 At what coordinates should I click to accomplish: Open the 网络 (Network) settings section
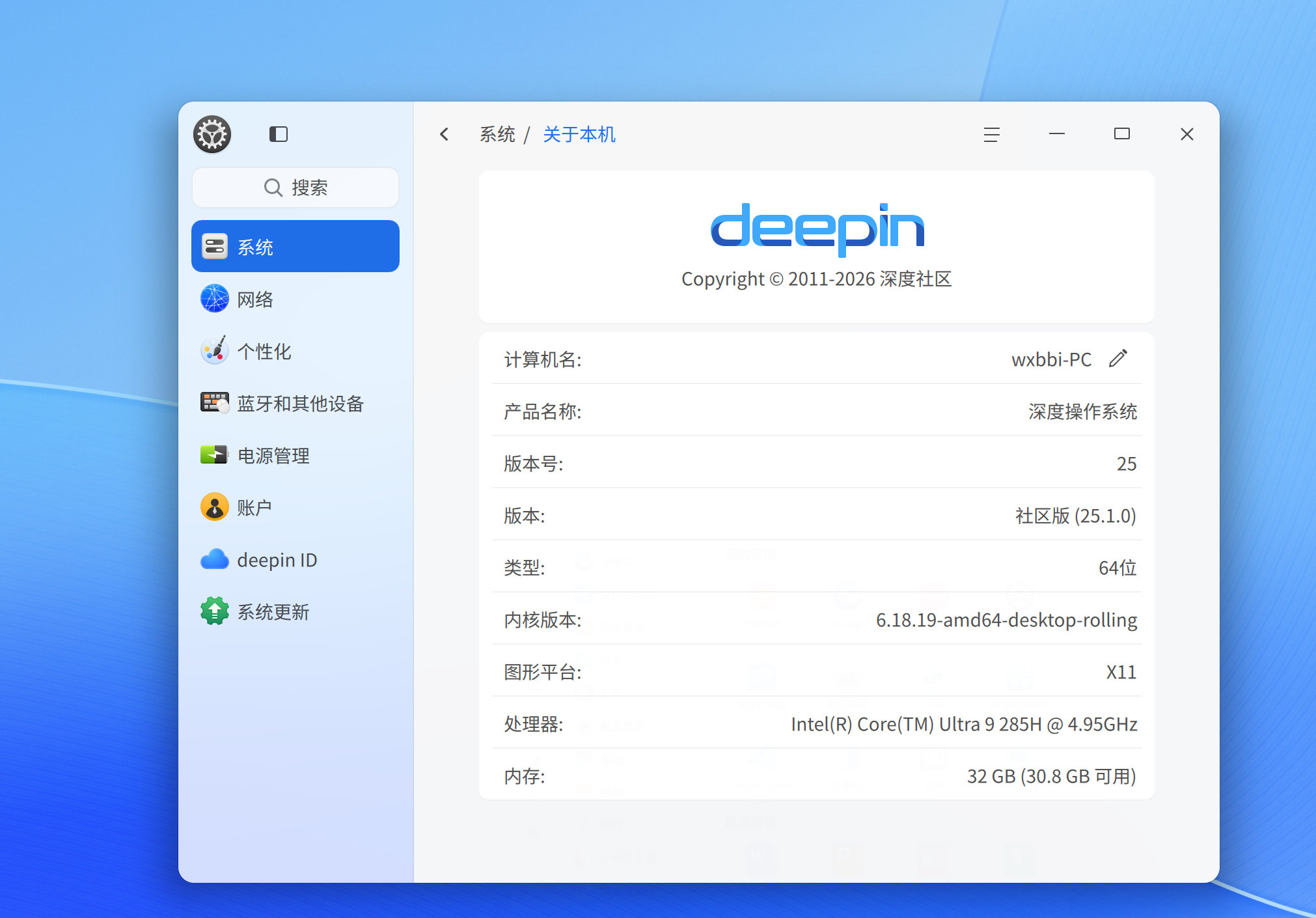(254, 299)
